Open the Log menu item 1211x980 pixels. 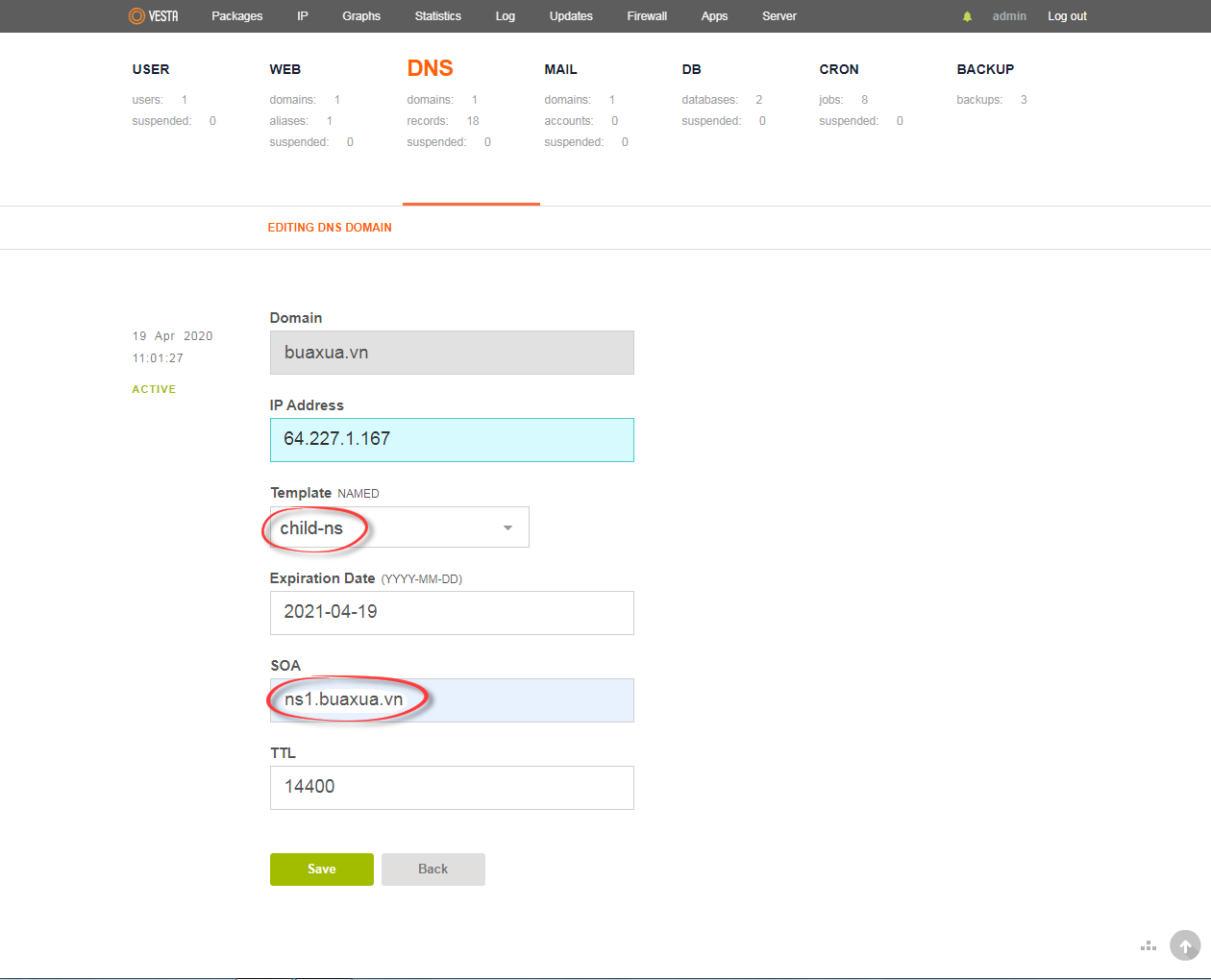[506, 16]
